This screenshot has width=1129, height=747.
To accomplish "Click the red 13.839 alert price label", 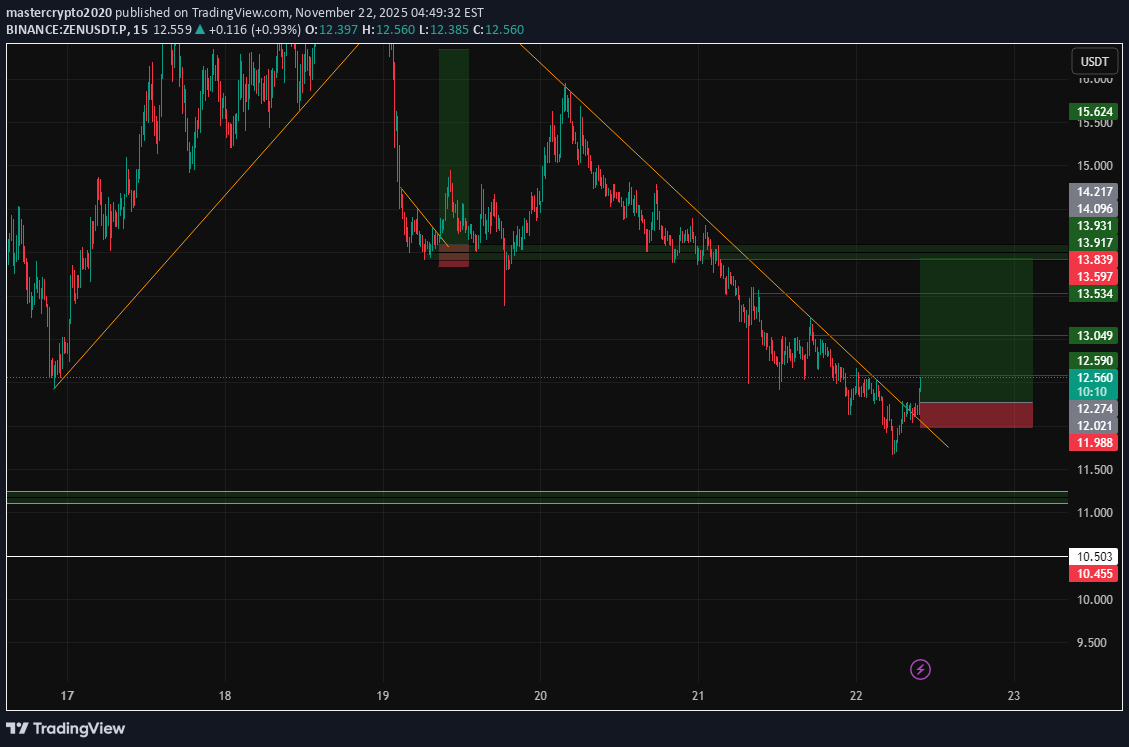I will point(1093,259).
